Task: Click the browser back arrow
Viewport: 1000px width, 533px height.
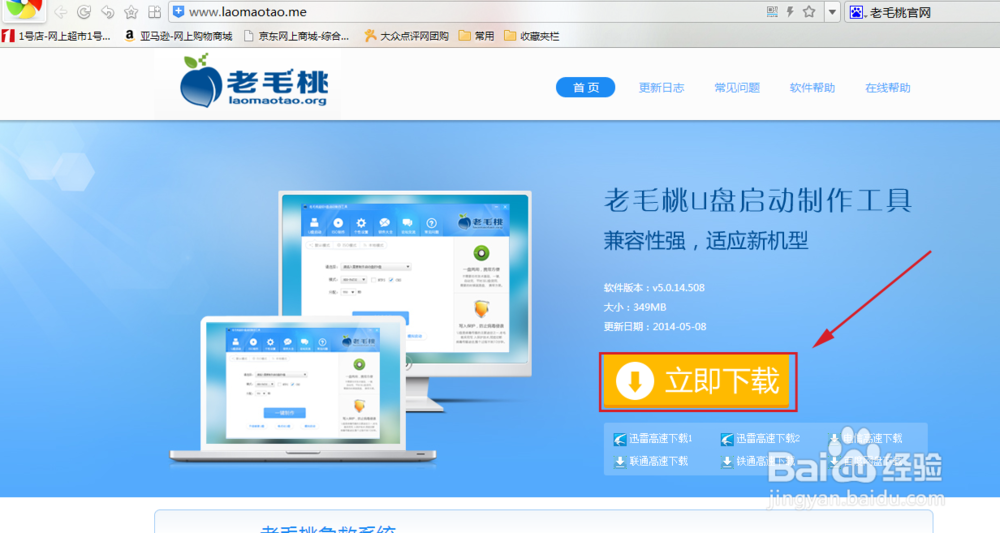Action: coord(61,12)
